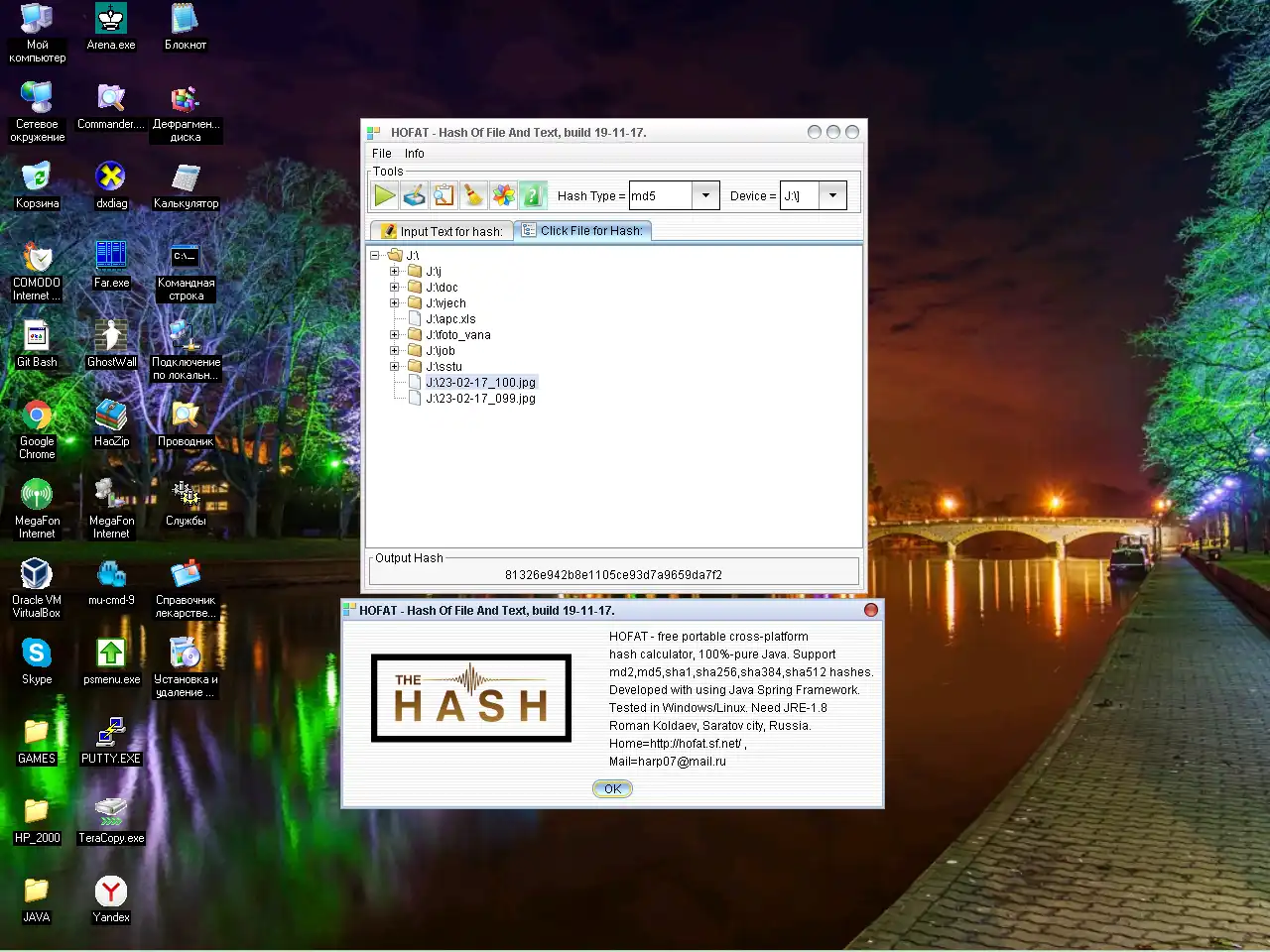The width and height of the screenshot is (1270, 952).
Task: Open Git Bash desktop icon
Action: click(x=37, y=343)
